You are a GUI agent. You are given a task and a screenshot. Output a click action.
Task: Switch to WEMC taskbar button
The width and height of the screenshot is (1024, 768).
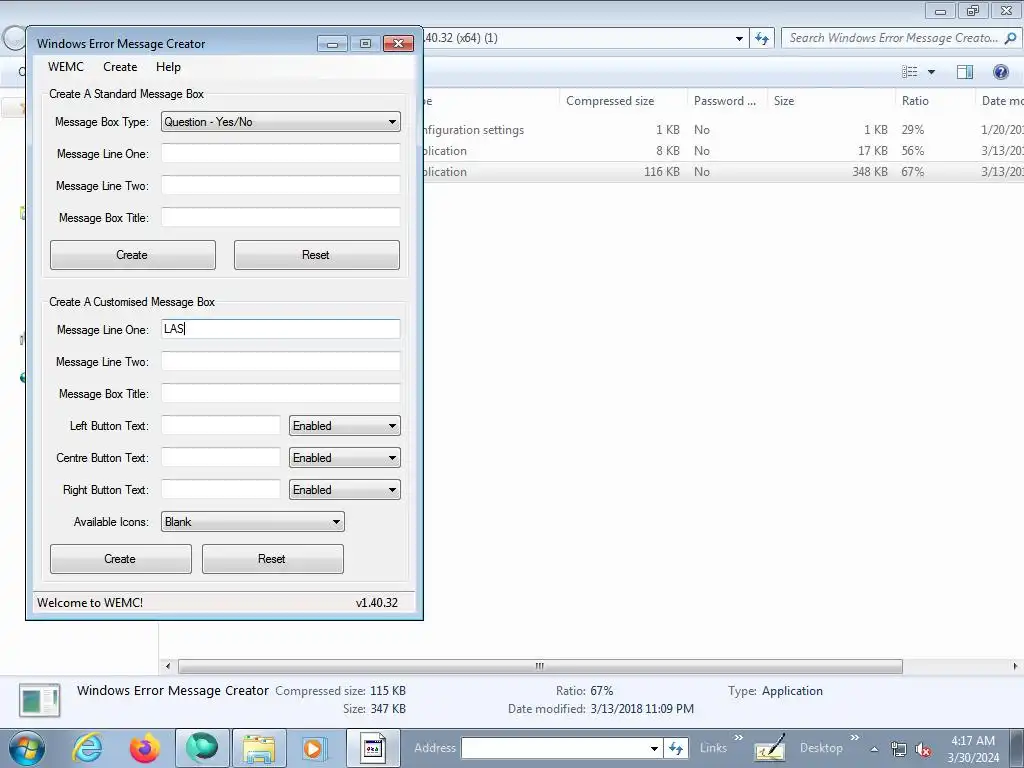373,748
